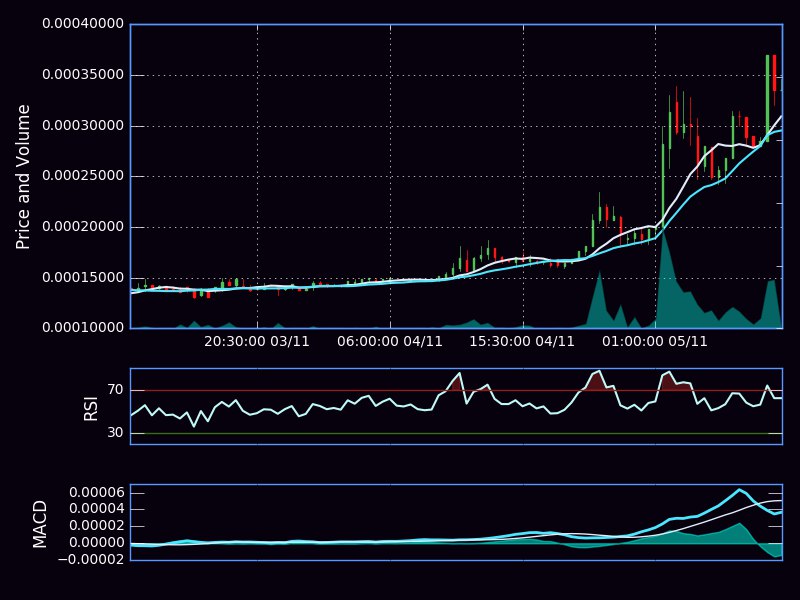The height and width of the screenshot is (600, 800).
Task: Click the 0.00040000 price axis label
Action: coord(83,23)
